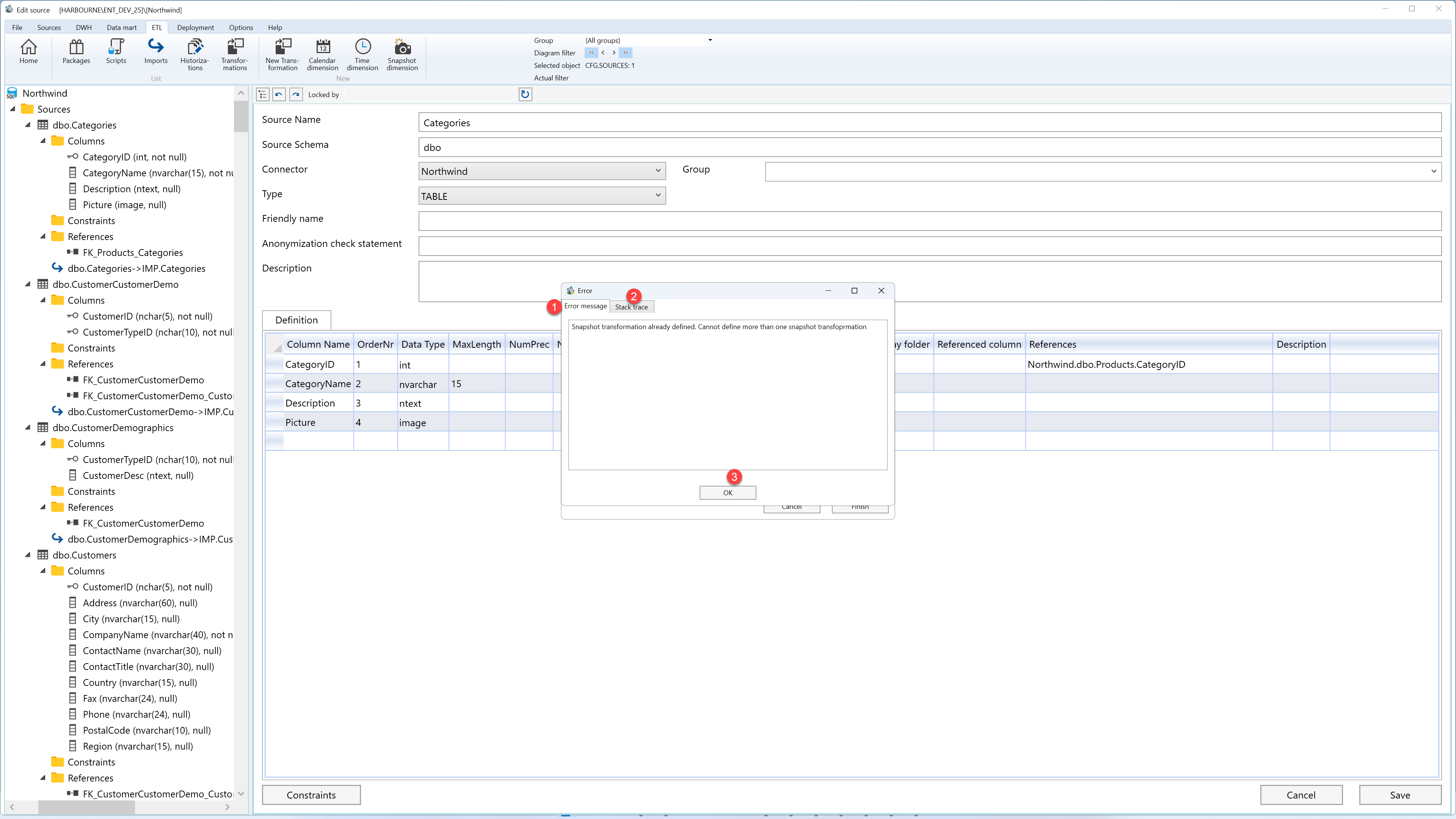Viewport: 1456px width, 819px height.
Task: Select Error message tab in Error dialog
Action: [x=585, y=306]
